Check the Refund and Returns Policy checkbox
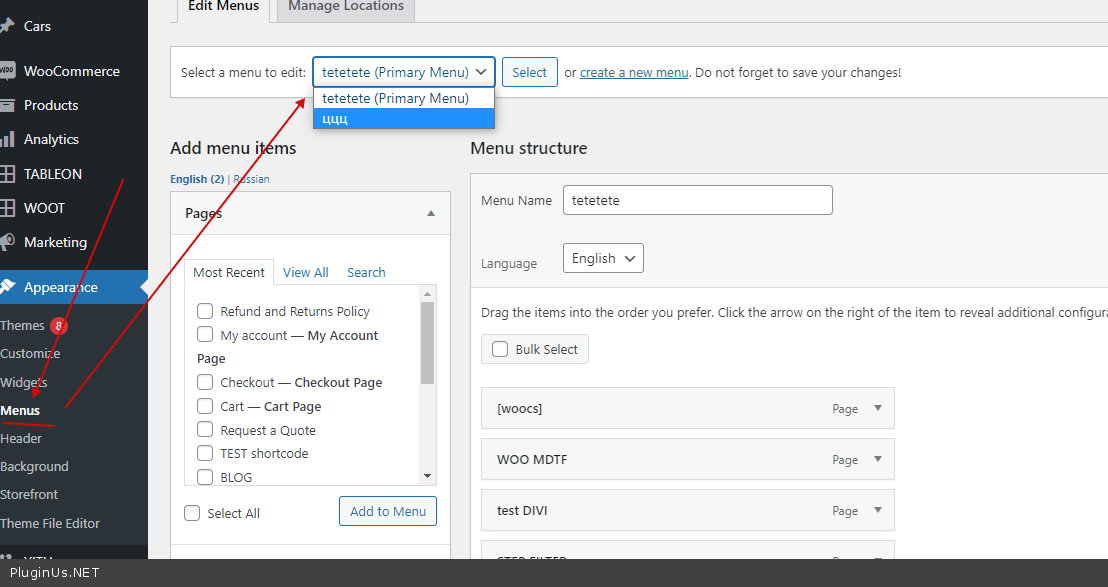 click(205, 311)
